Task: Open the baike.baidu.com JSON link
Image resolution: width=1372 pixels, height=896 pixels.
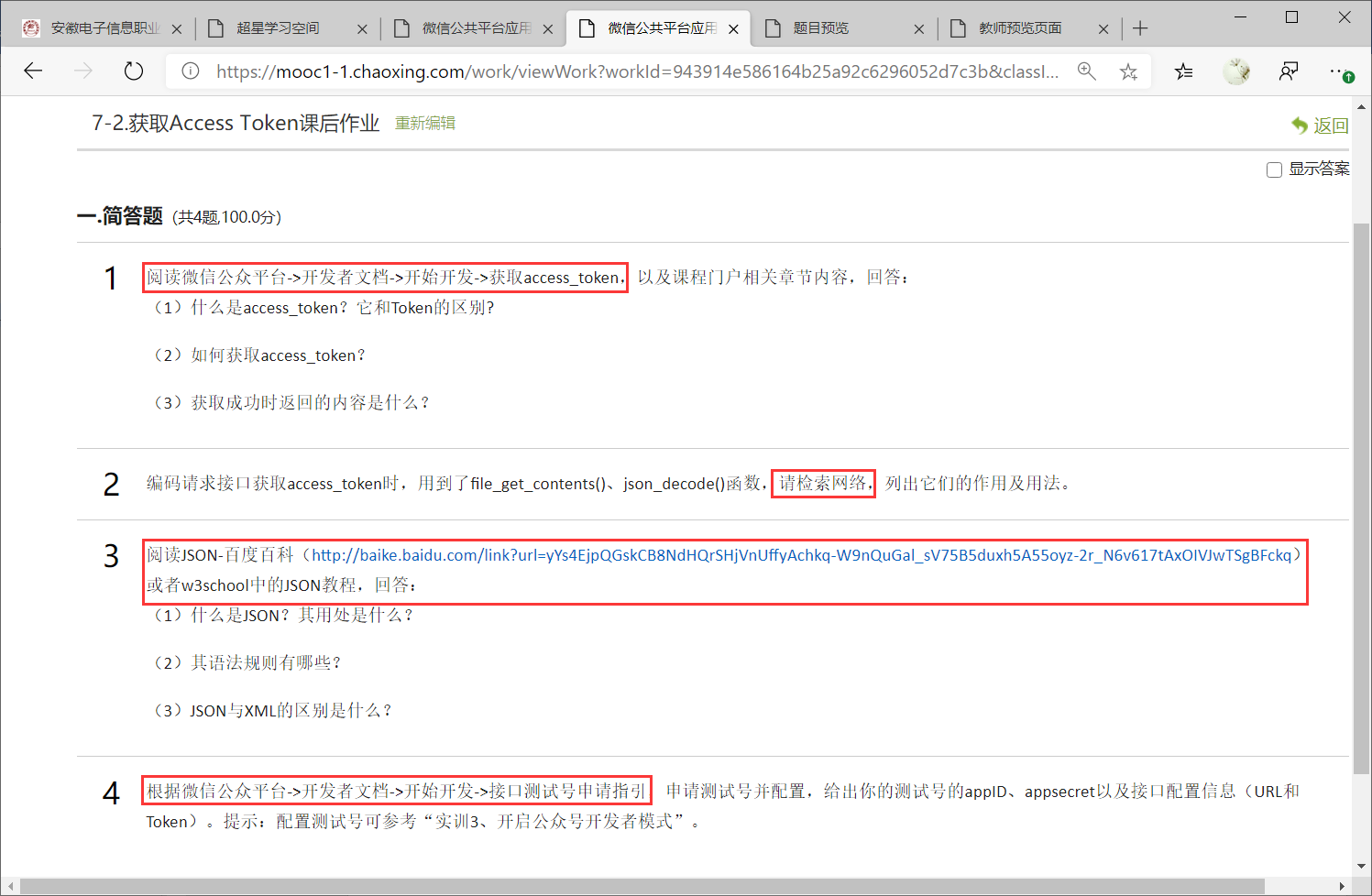Action: [801, 555]
